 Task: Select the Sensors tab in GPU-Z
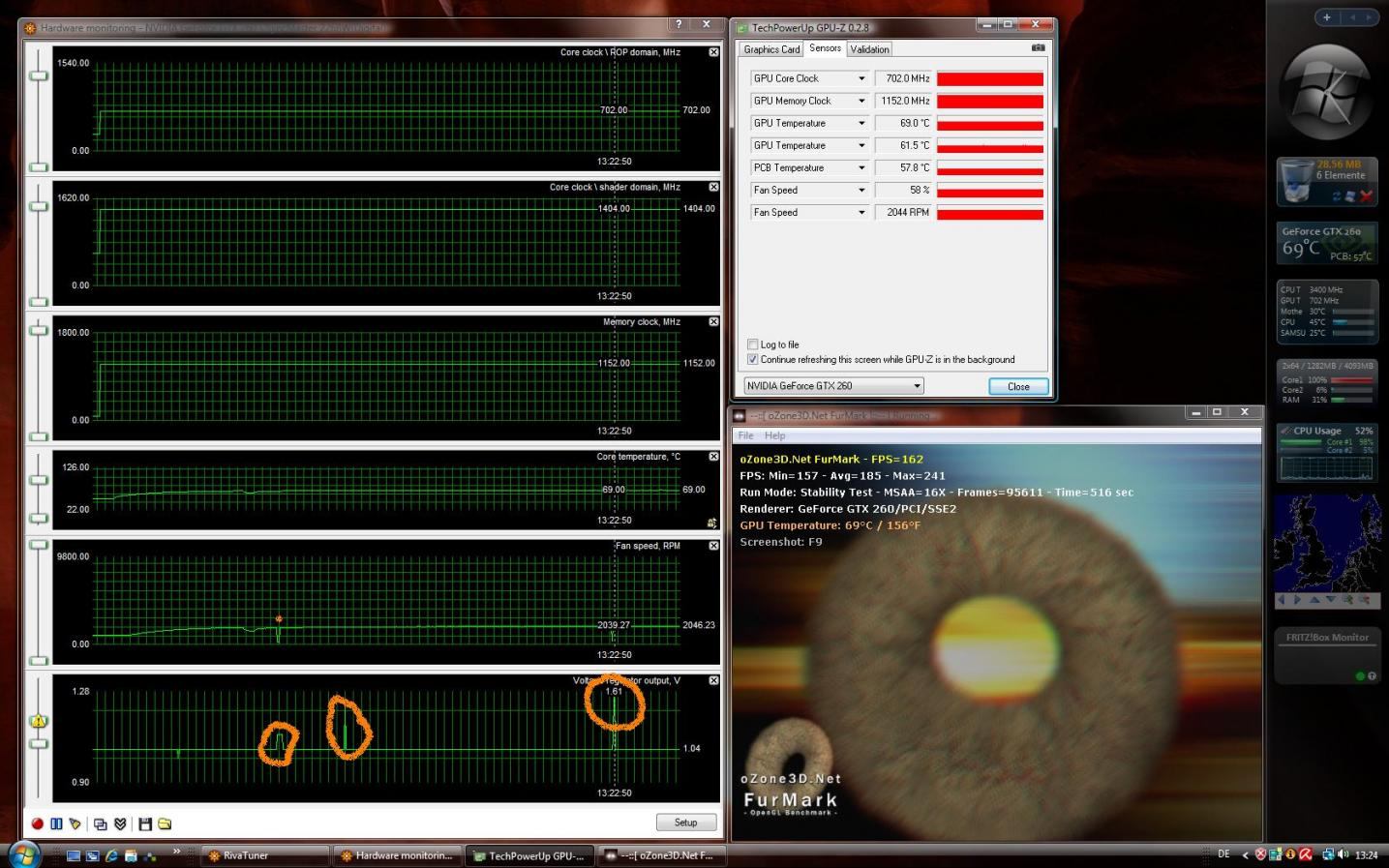click(825, 48)
